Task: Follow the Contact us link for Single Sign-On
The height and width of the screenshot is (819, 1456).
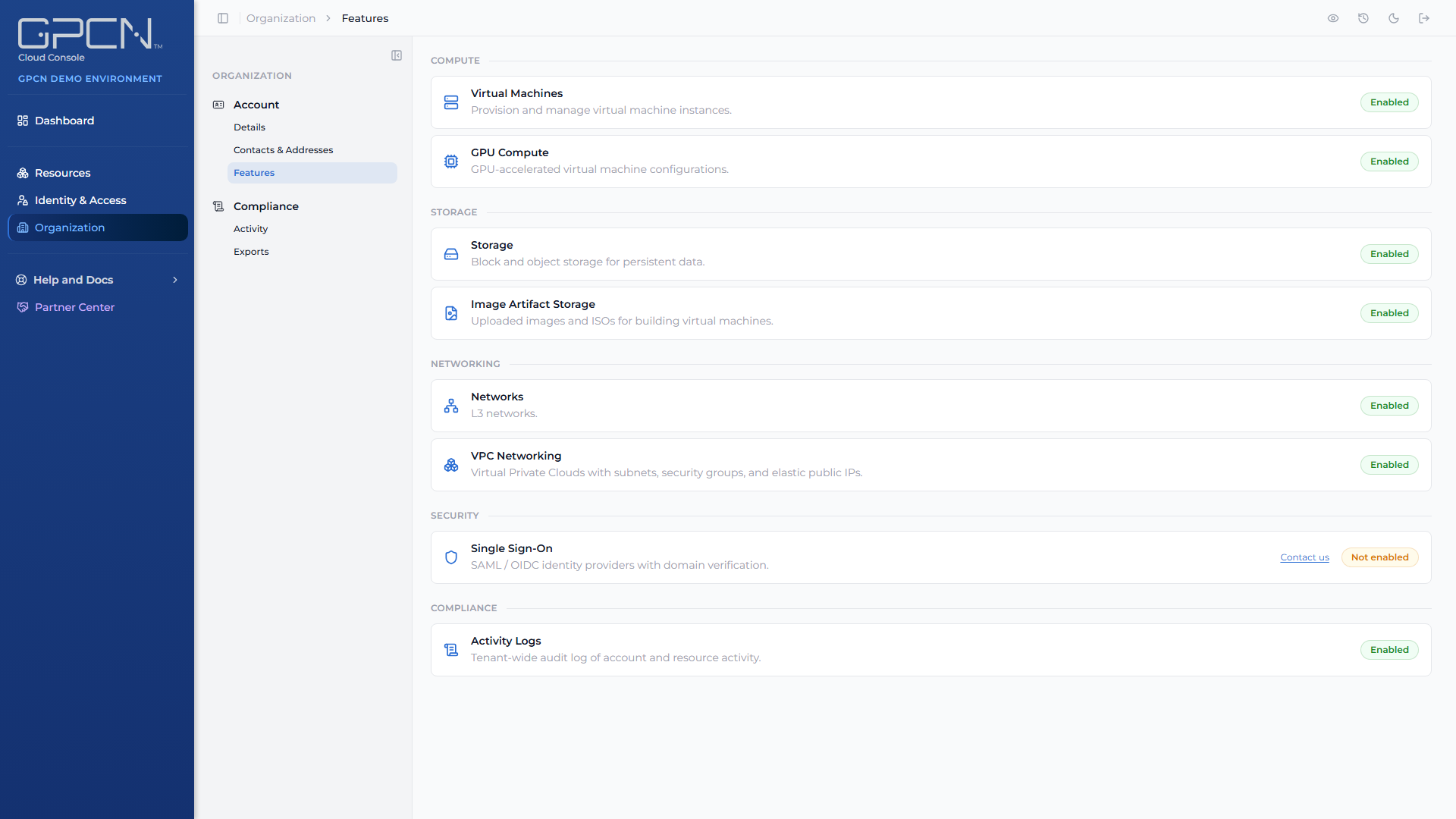Action: 1304,557
